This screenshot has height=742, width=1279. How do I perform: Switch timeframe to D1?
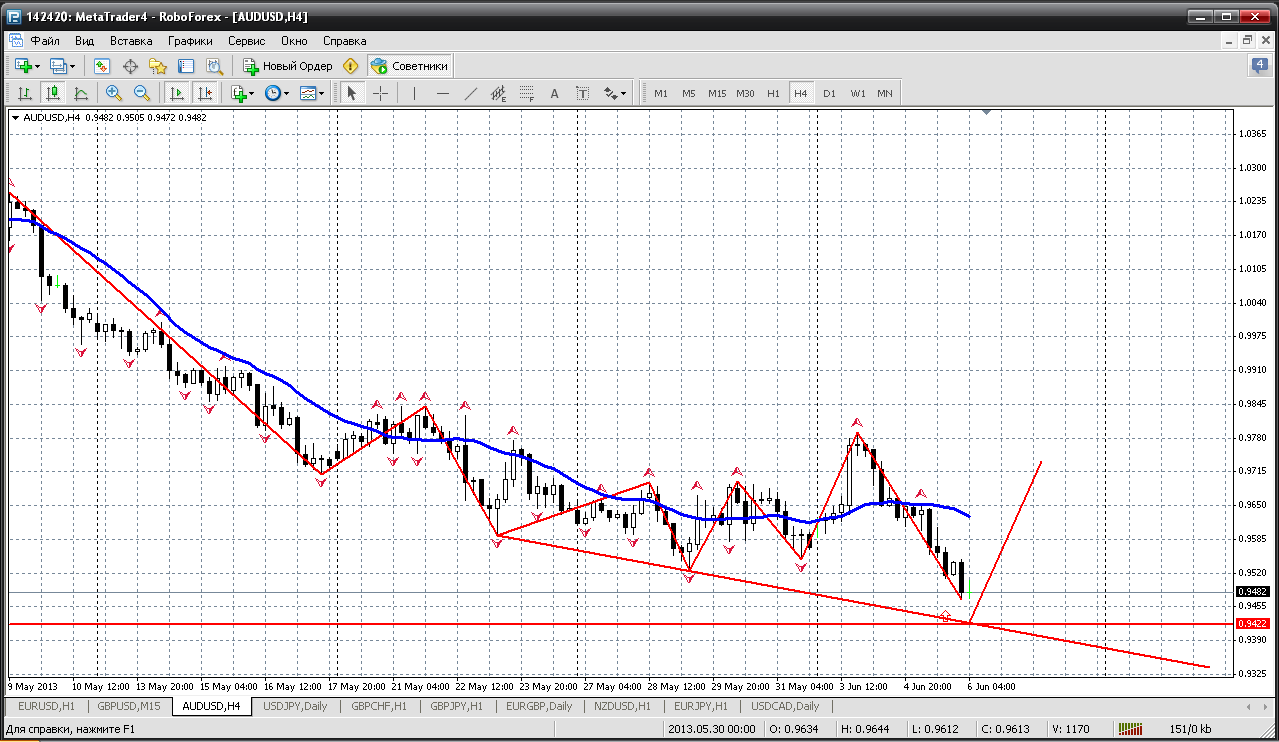coord(829,93)
